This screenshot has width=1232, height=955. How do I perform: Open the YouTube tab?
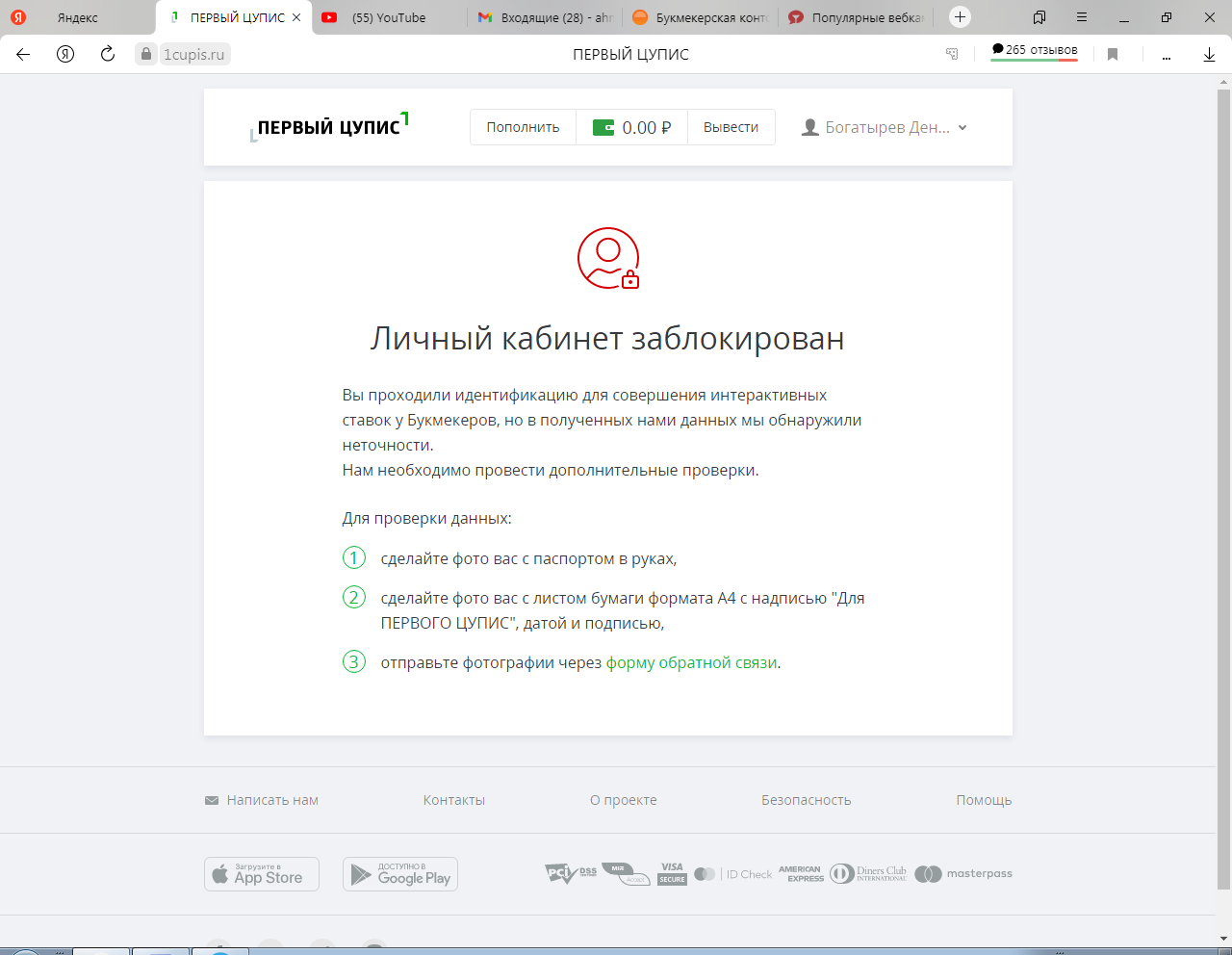pos(389,17)
